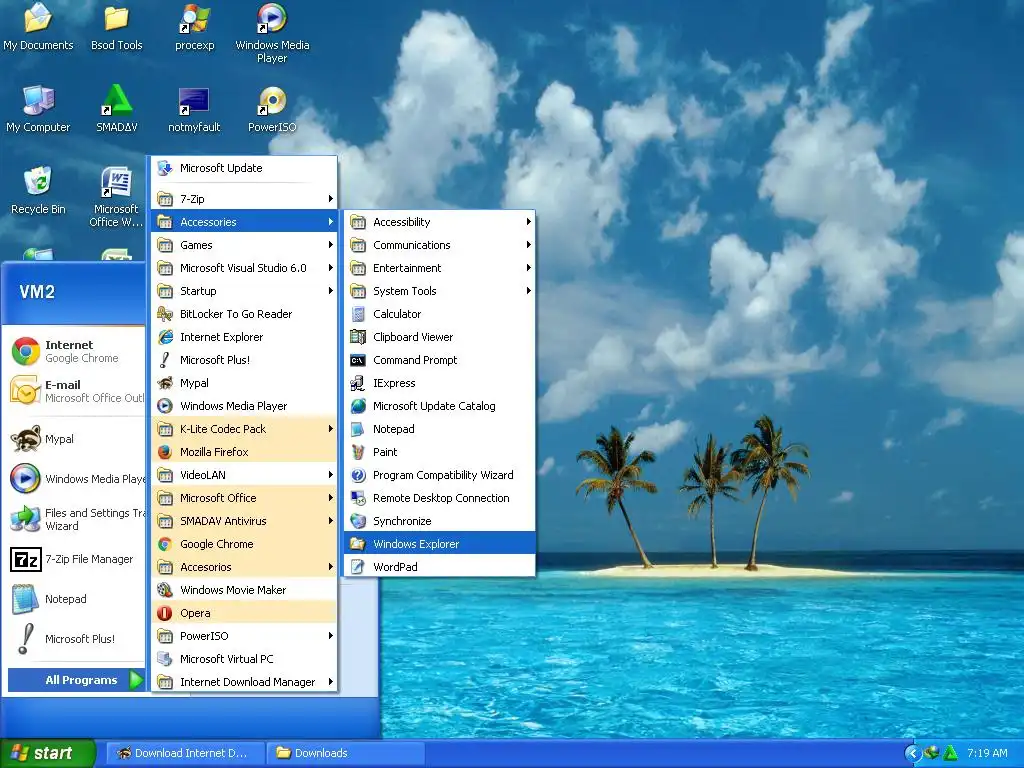
Task: Select the Recycle Bin icon
Action: [38, 191]
